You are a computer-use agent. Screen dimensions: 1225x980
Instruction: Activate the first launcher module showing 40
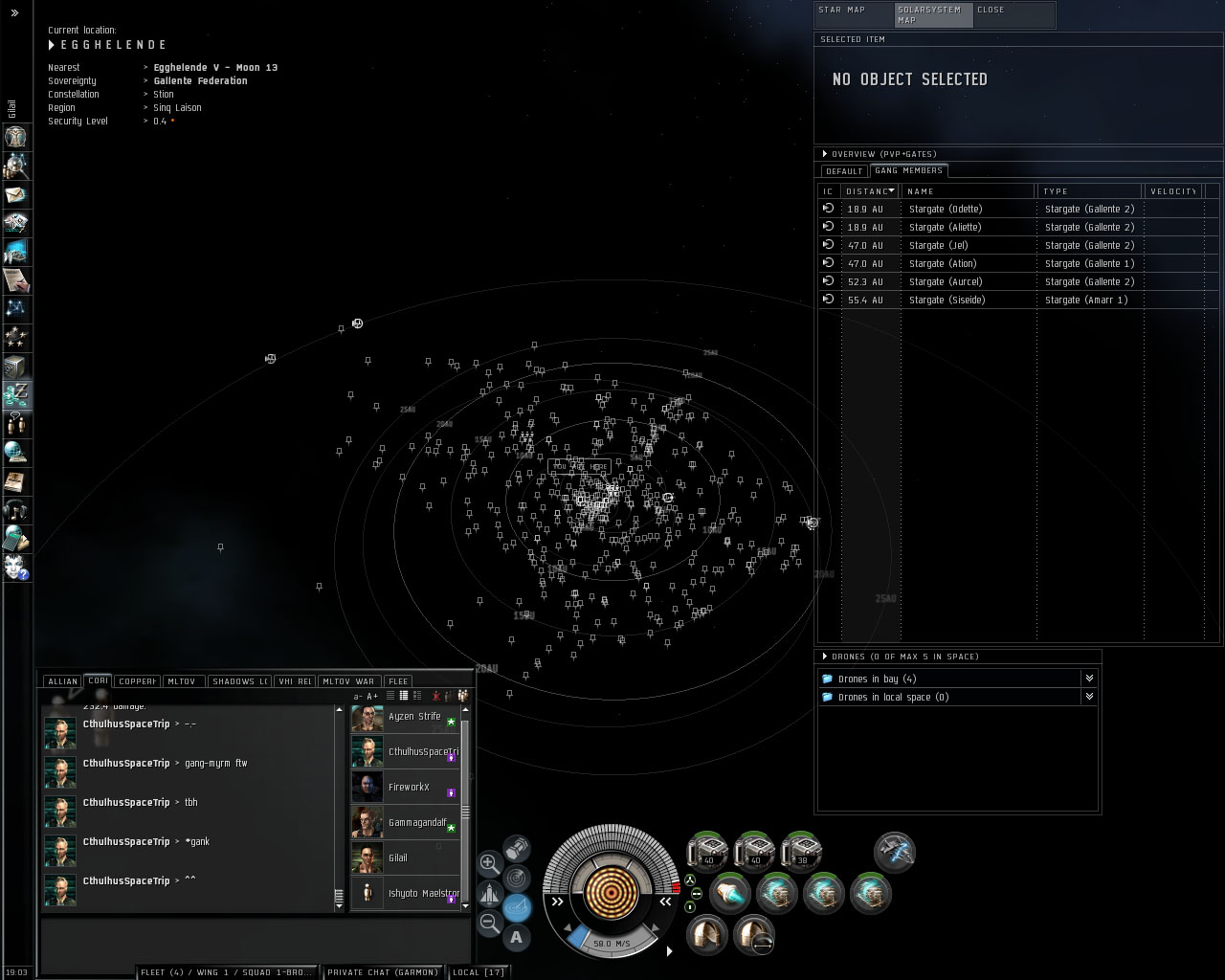[x=708, y=851]
